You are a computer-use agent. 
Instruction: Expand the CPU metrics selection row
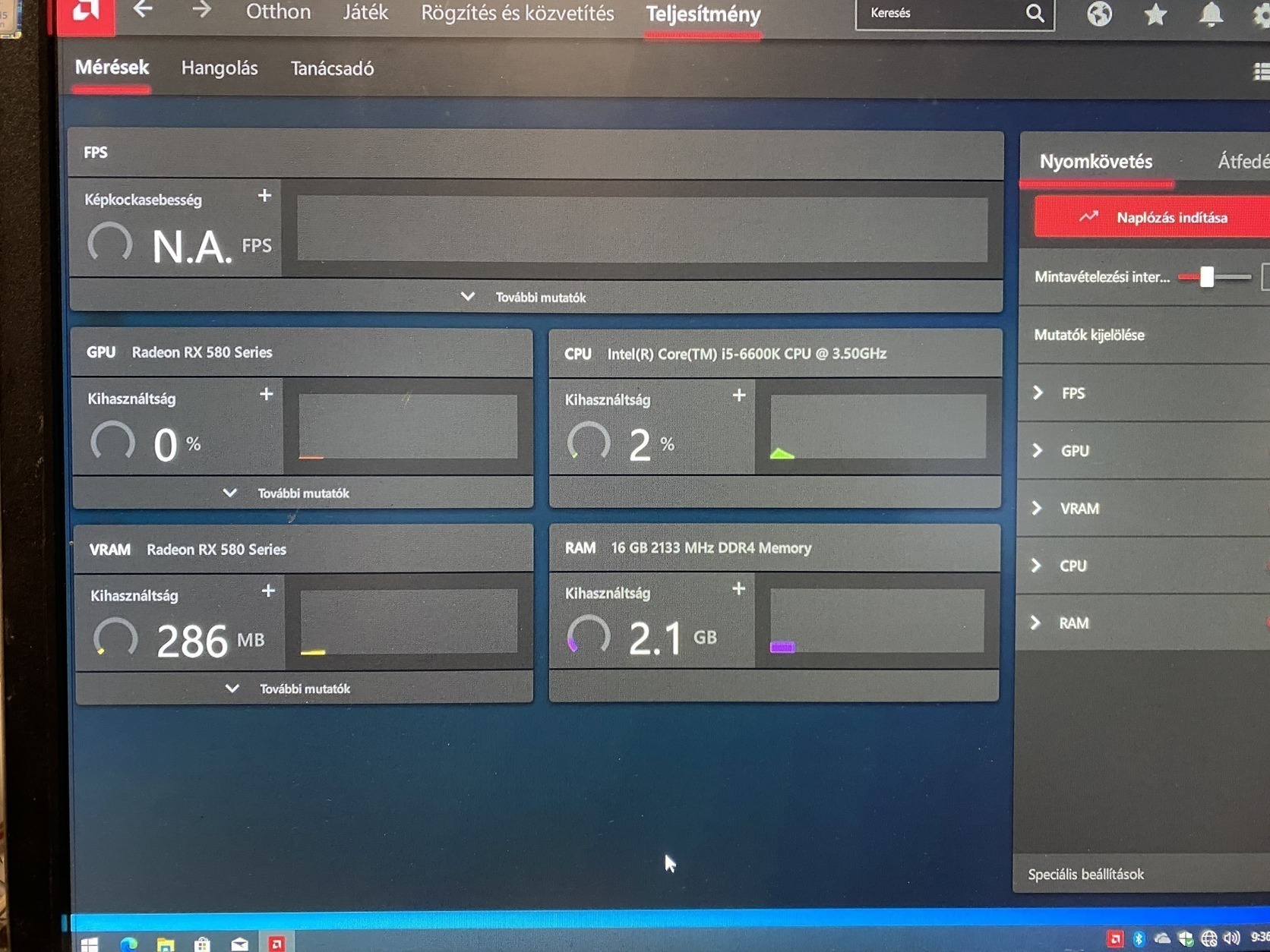(x=1145, y=566)
